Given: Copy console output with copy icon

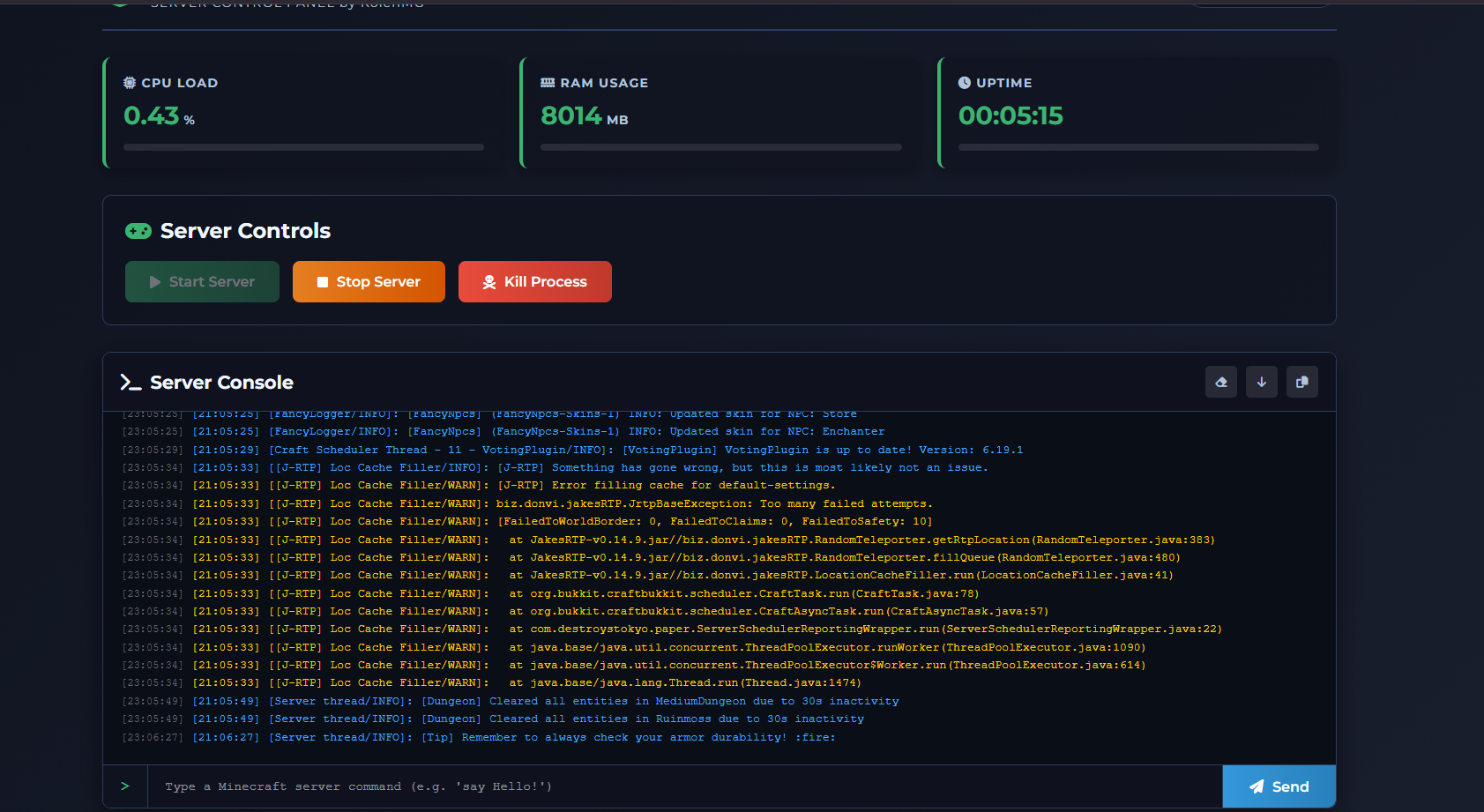Looking at the screenshot, I should [x=1302, y=382].
